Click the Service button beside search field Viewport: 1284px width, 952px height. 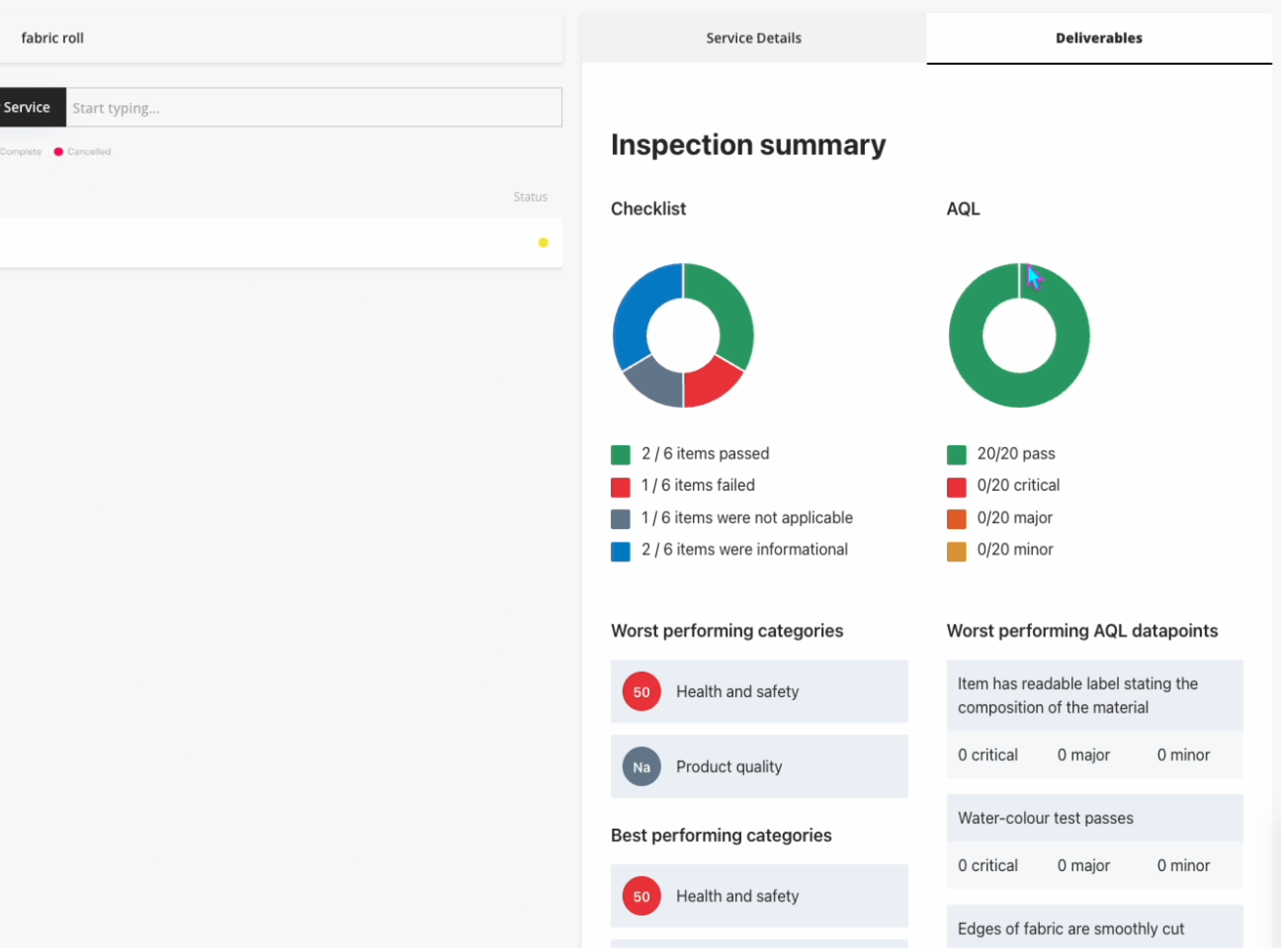32,107
